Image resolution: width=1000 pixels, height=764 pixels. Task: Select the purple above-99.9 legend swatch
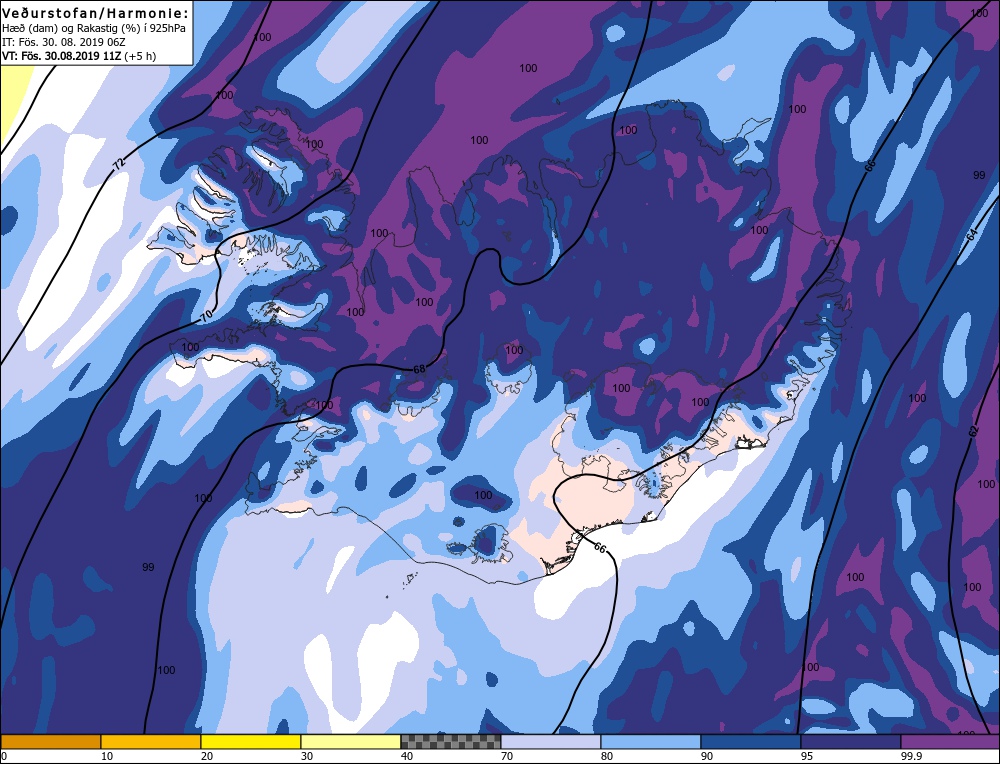point(950,741)
